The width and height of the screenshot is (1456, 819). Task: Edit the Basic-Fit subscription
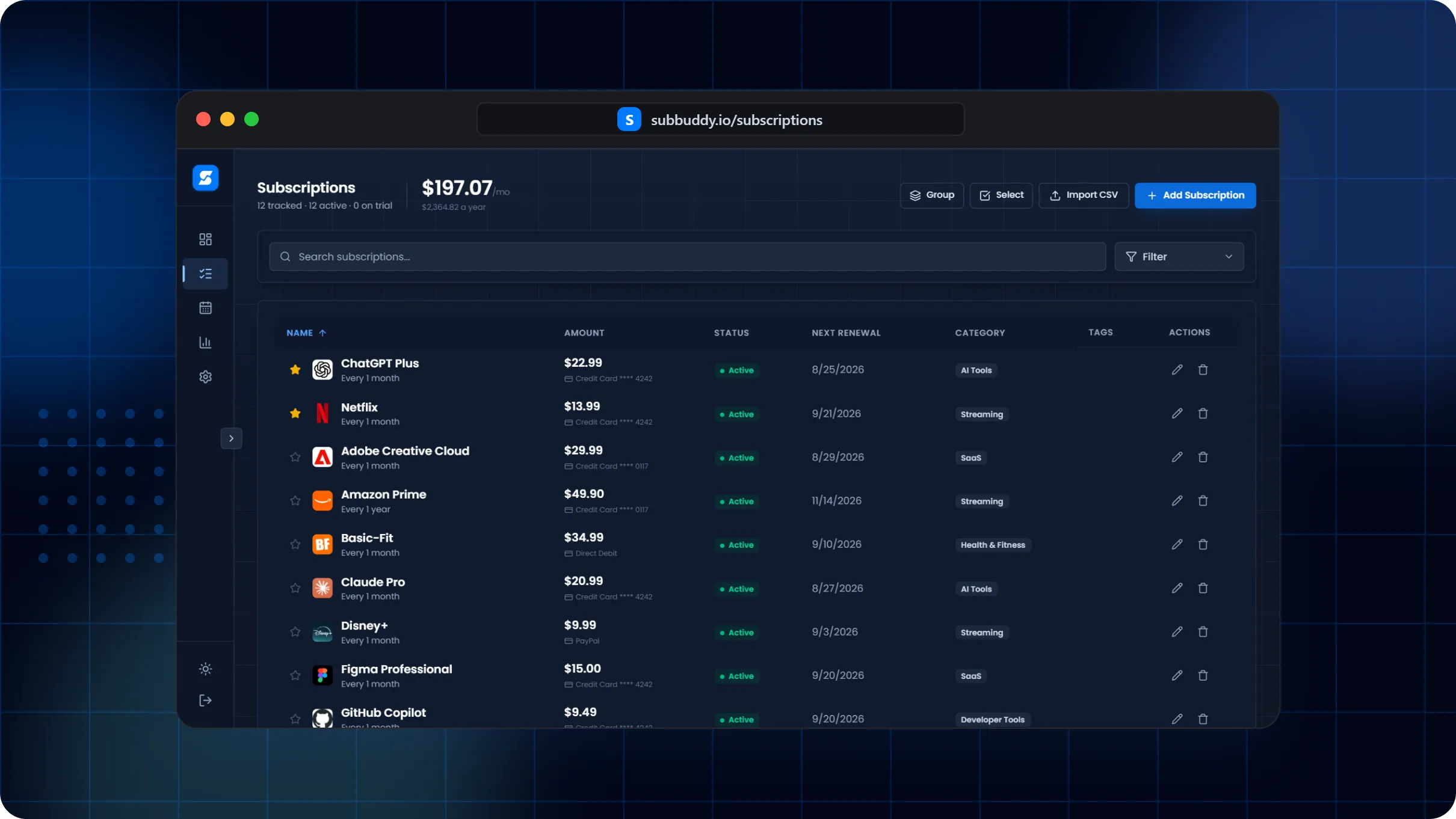point(1177,544)
